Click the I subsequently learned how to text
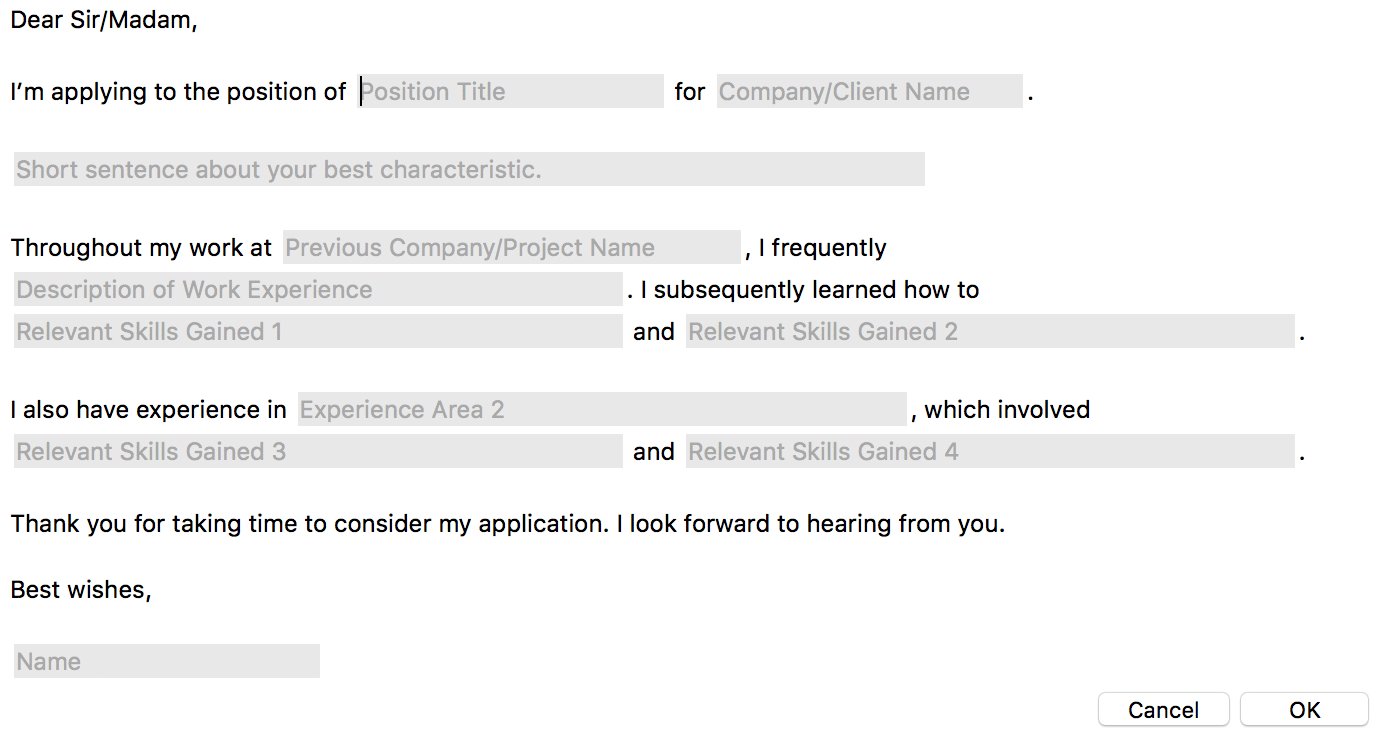Viewport: 1388px width, 748px height. click(809, 290)
